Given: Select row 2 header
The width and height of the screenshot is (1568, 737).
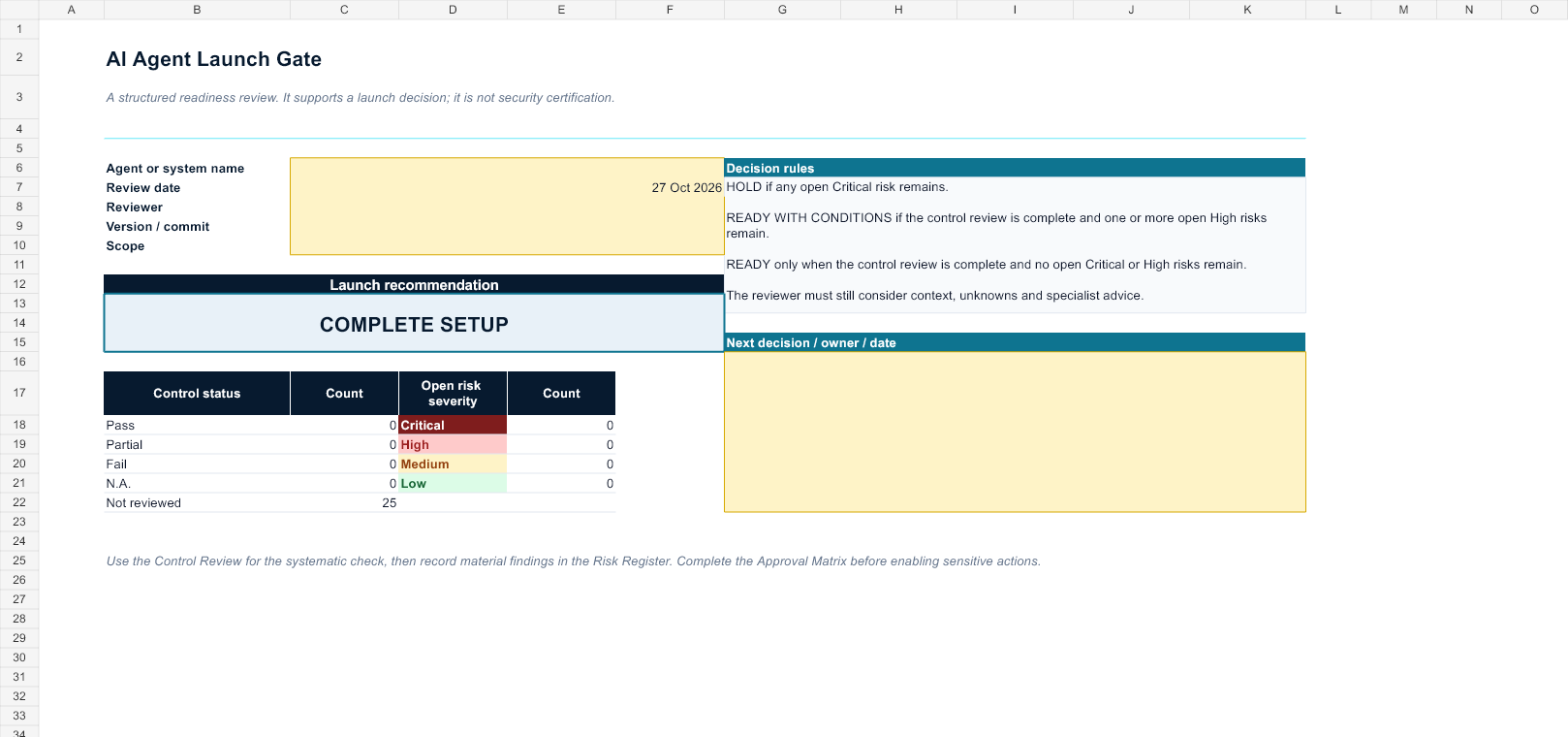Looking at the screenshot, I should click(19, 57).
